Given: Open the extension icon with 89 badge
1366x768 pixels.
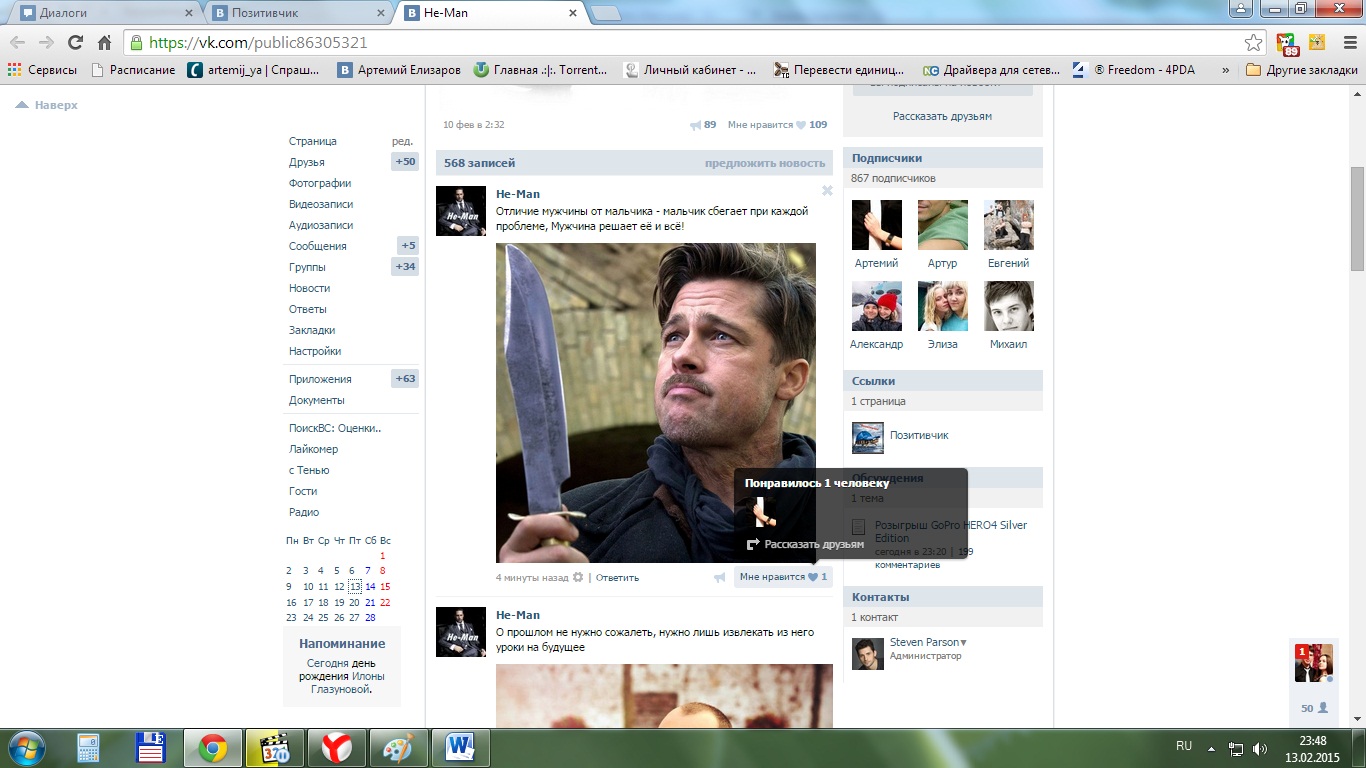Looking at the screenshot, I should (1287, 44).
